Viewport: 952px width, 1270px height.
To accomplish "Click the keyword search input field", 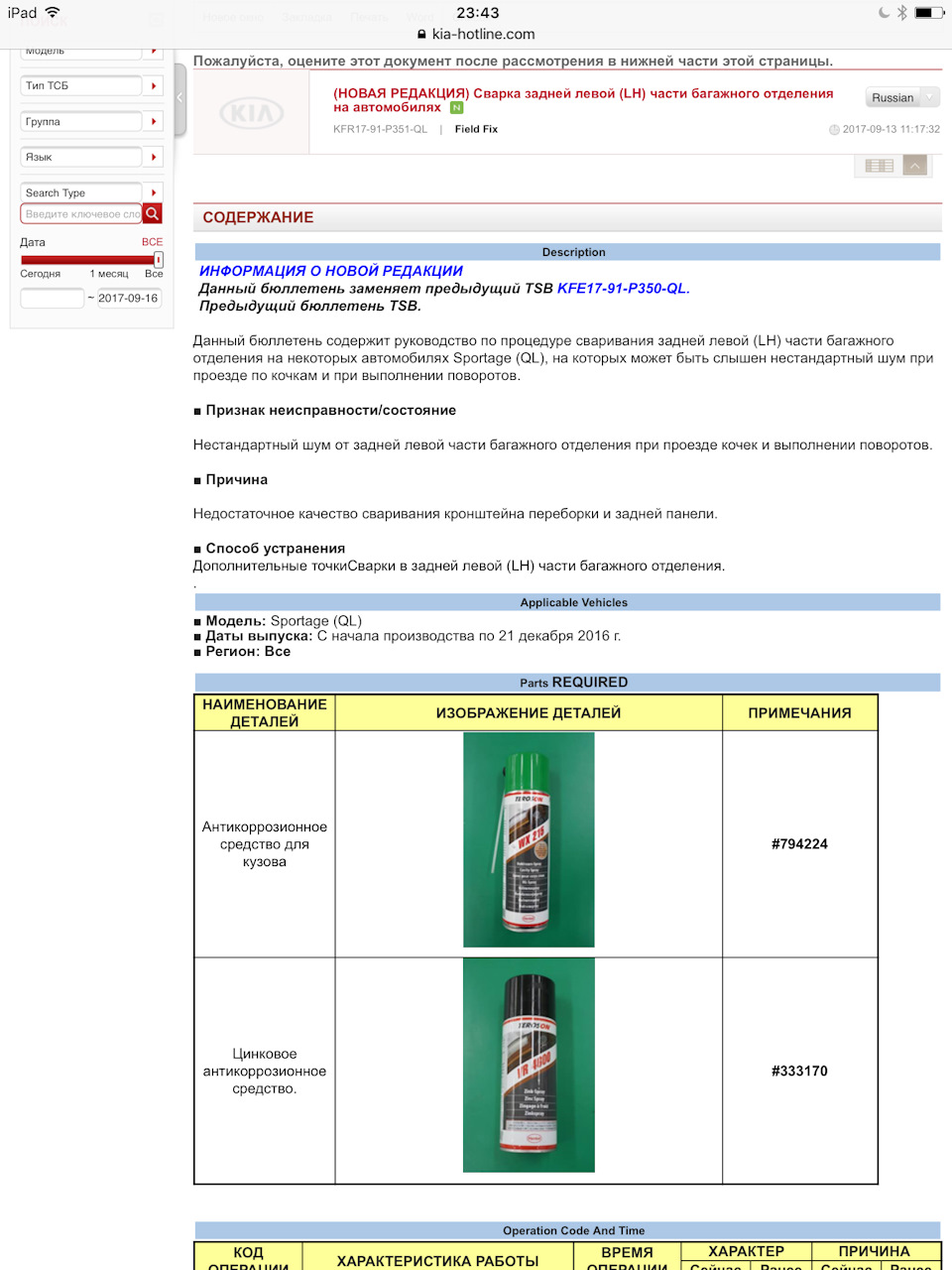I will click(x=81, y=213).
